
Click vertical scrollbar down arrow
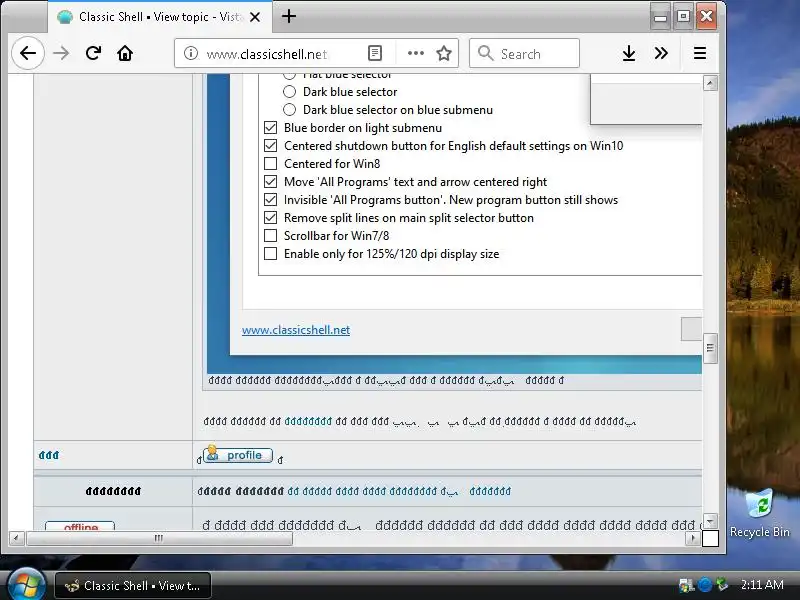point(710,521)
